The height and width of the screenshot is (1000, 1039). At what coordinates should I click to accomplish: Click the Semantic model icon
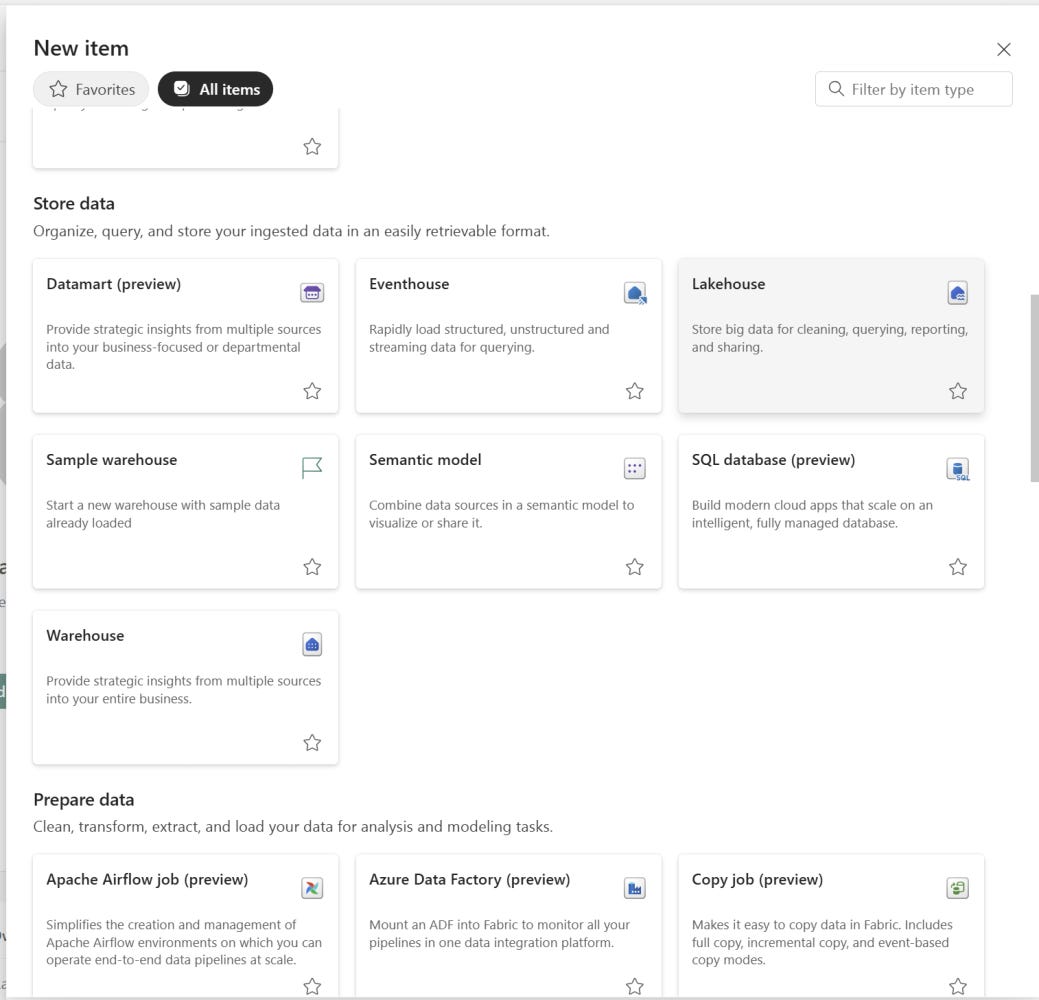[635, 469]
